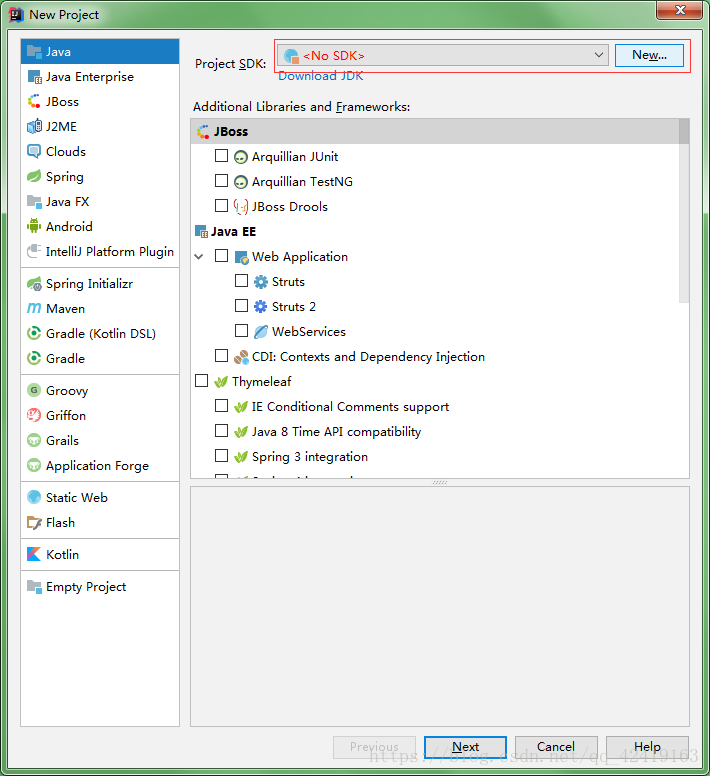Tick the Thymeleaf checkbox
The width and height of the screenshot is (710, 776).
pos(201,381)
